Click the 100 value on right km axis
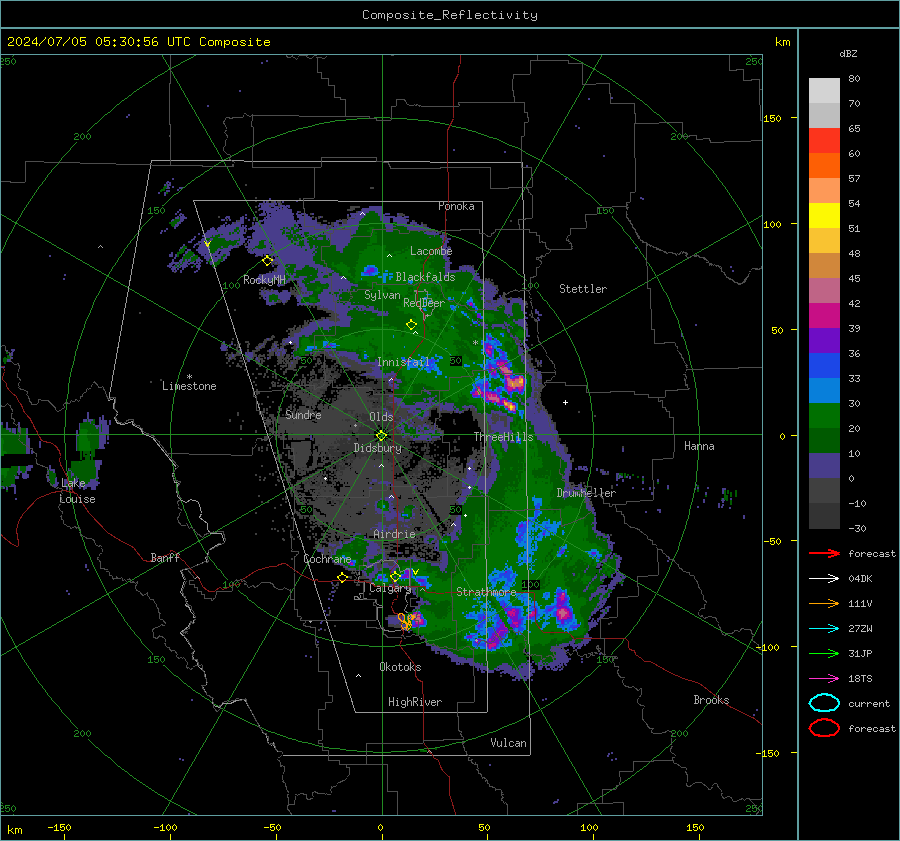This screenshot has height=841, width=900. [x=772, y=224]
